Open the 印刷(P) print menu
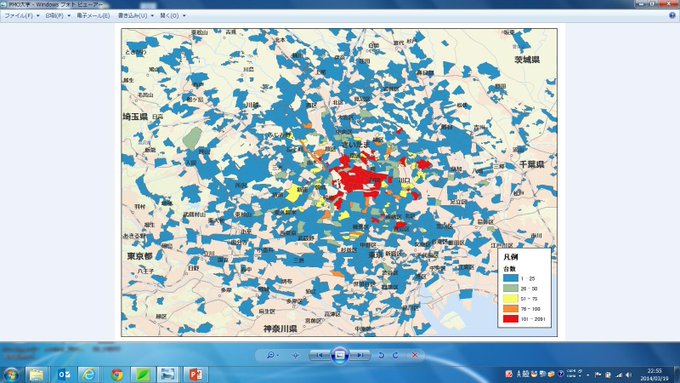 57,16
